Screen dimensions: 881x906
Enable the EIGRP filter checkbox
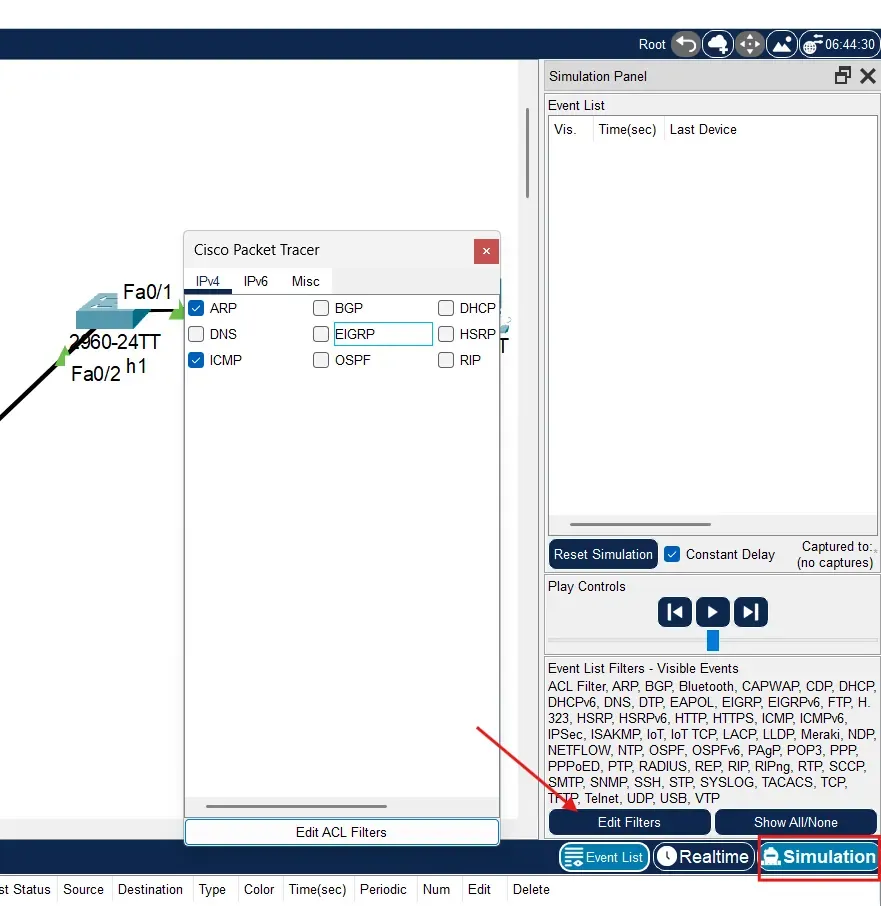click(x=321, y=334)
